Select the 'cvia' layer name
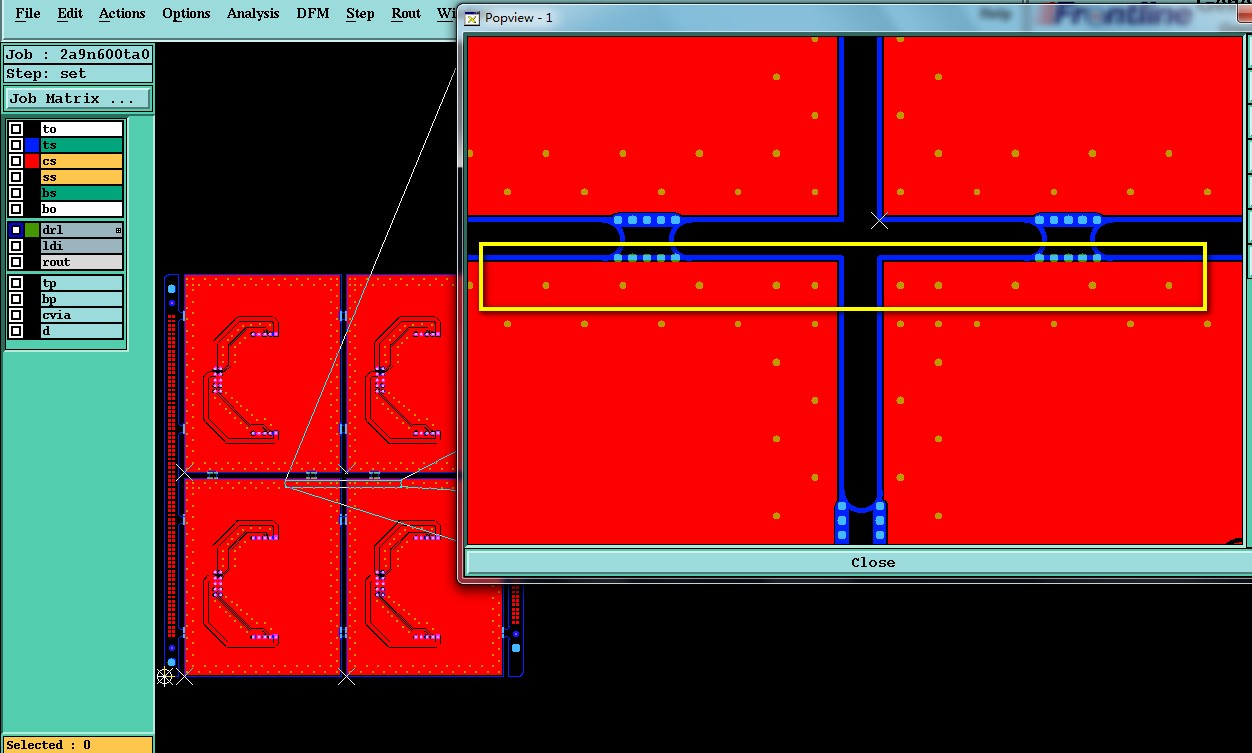 81,315
